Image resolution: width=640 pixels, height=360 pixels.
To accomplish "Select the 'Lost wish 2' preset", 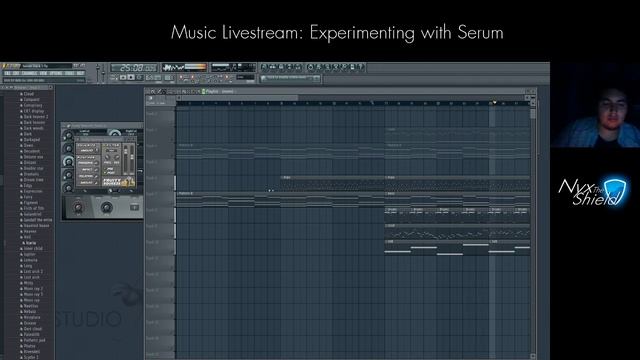I will [x=33, y=271].
